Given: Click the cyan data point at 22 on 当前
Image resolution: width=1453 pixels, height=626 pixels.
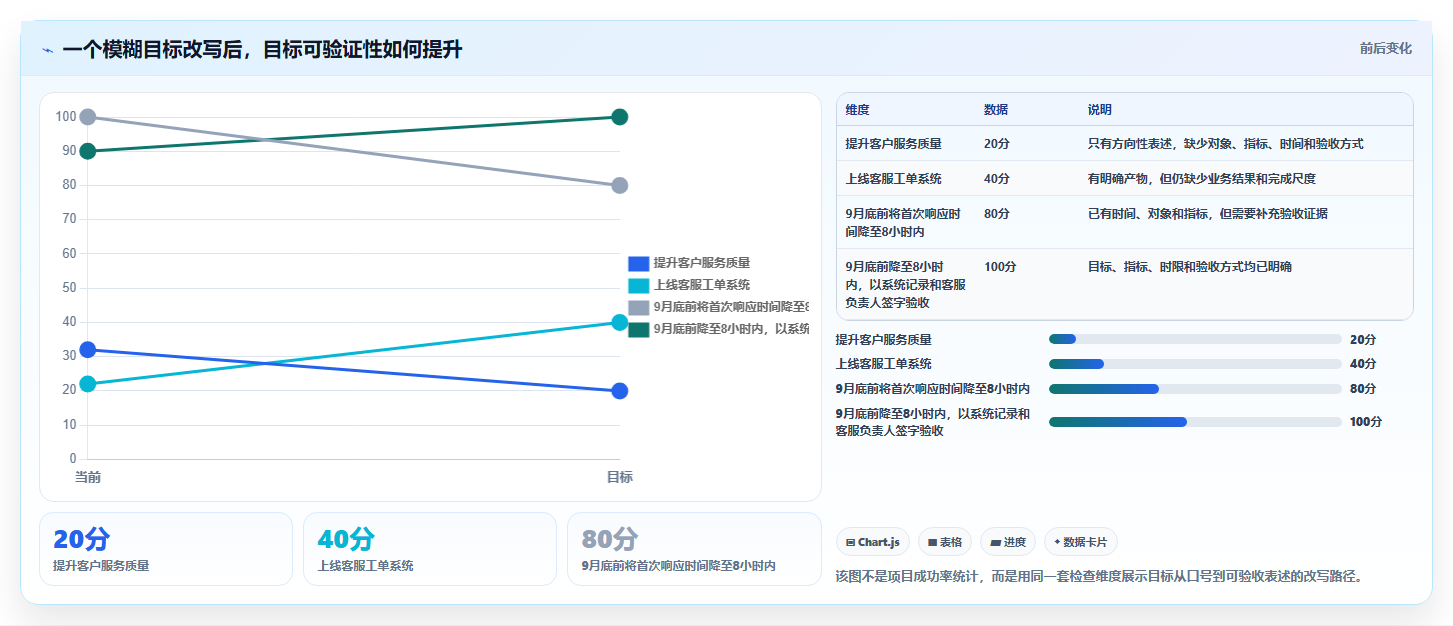Looking at the screenshot, I should pos(88,384).
